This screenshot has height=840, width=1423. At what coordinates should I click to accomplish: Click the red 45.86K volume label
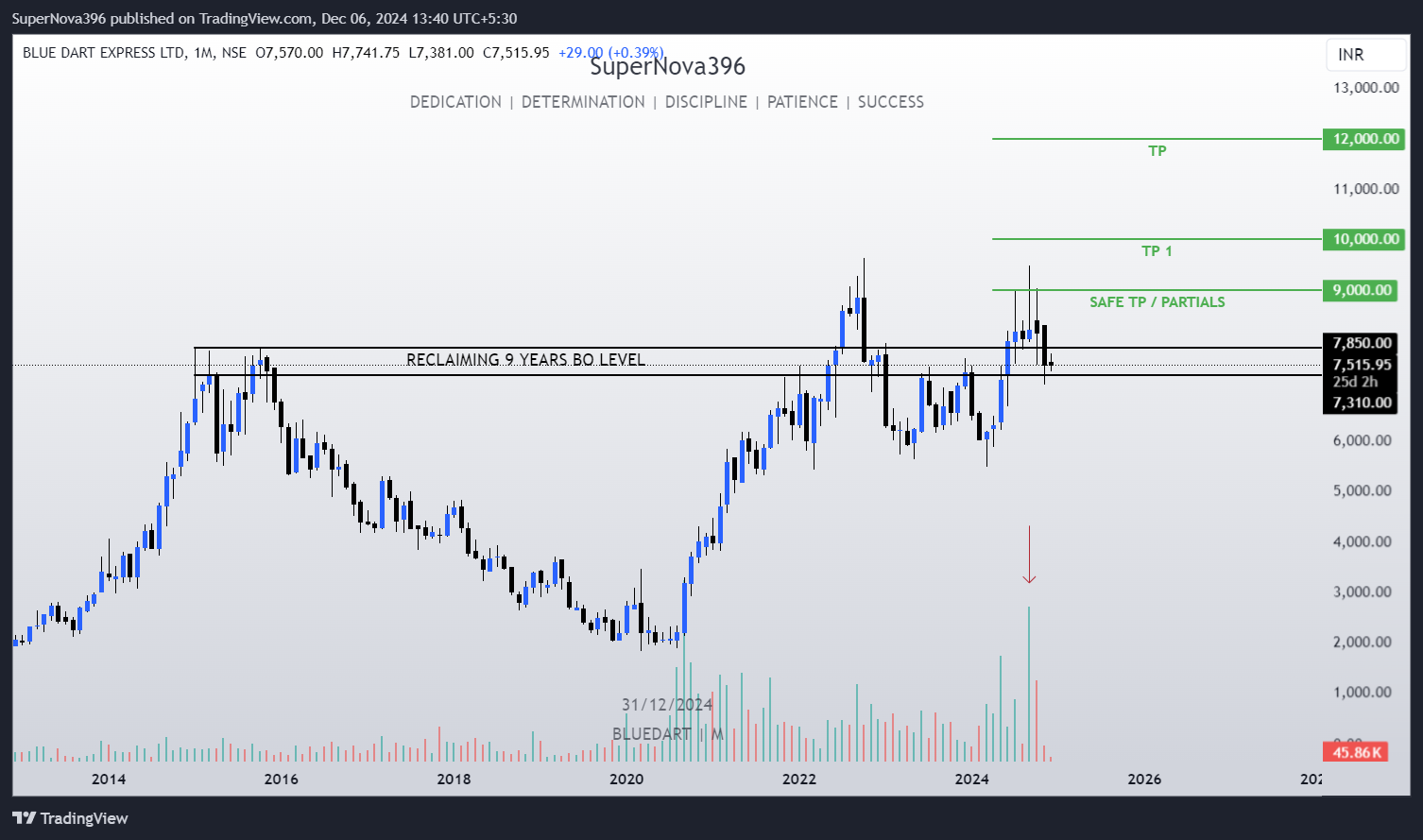(x=1357, y=752)
